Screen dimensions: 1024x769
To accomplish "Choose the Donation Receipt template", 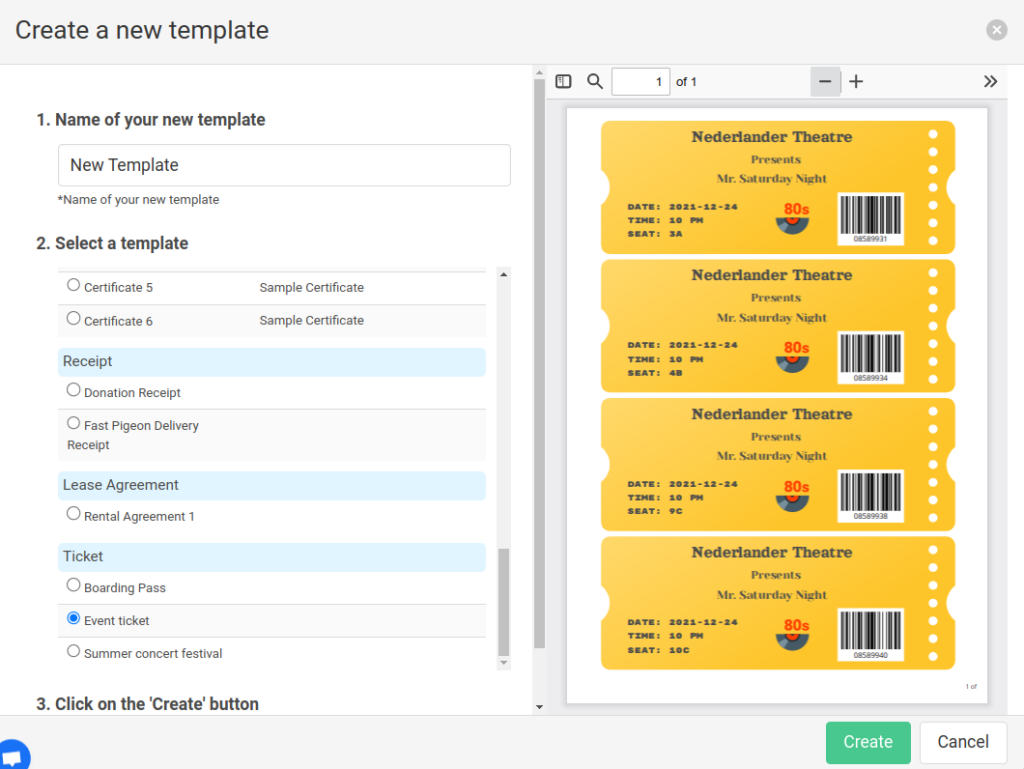I will 73,390.
